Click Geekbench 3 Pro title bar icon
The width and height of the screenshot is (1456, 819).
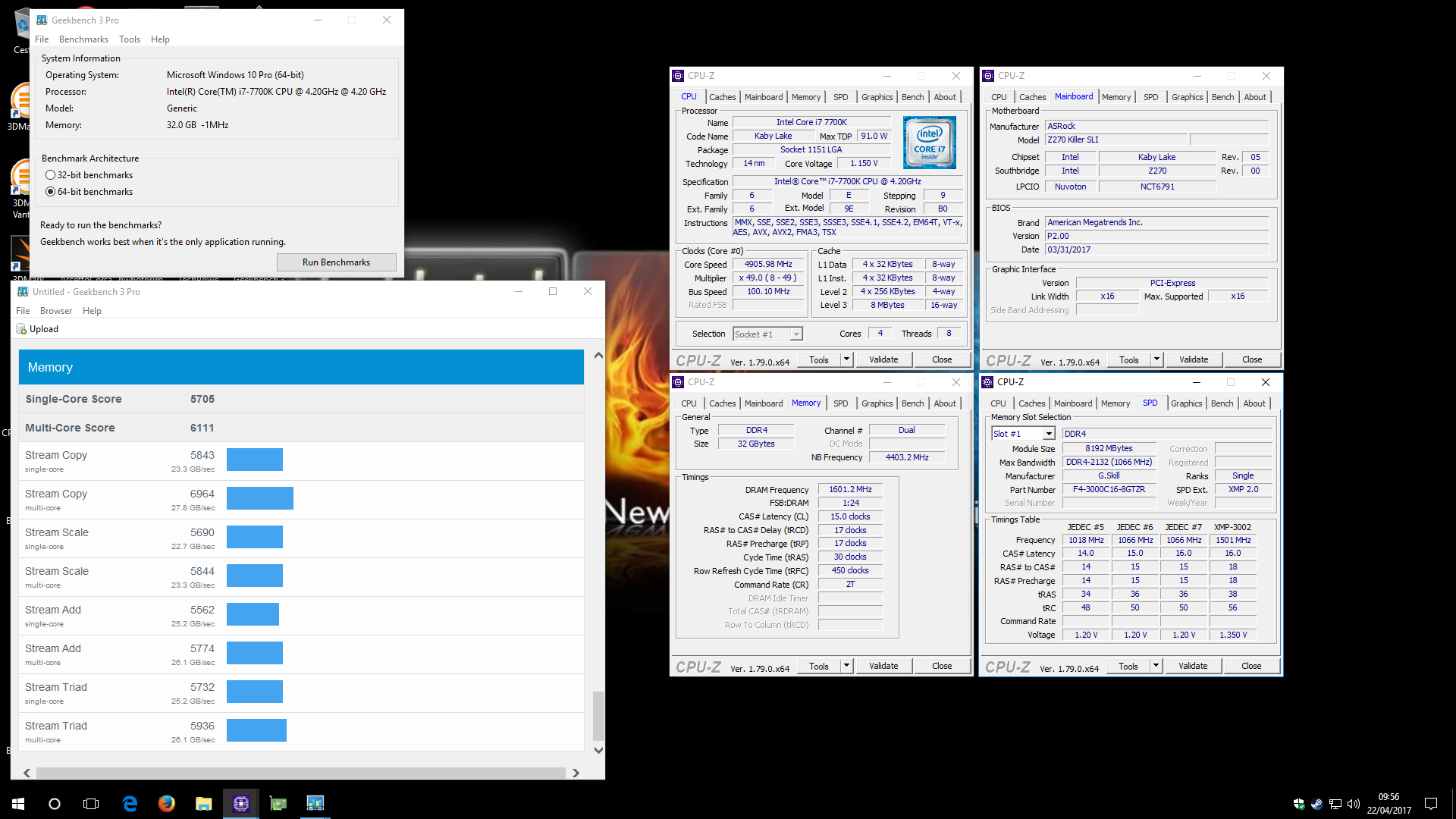pos(42,20)
